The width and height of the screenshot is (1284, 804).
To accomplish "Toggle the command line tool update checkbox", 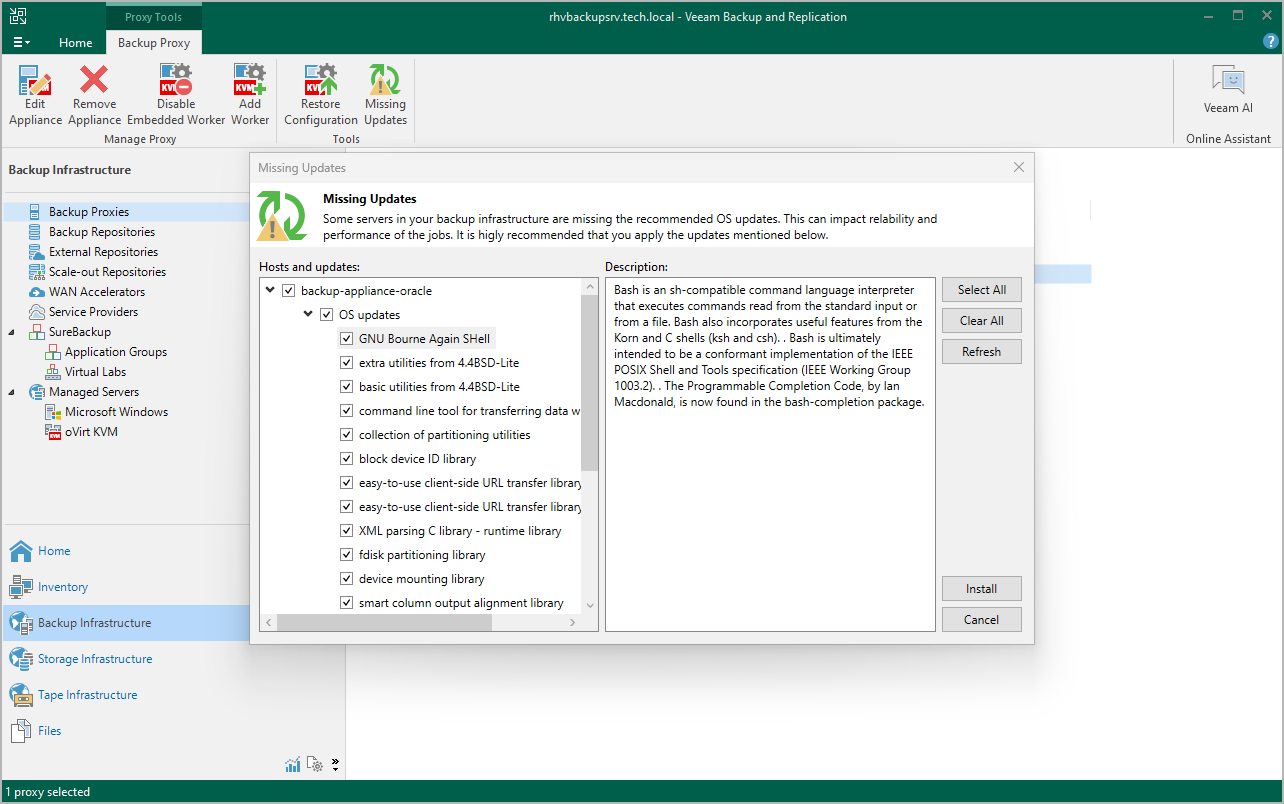I will pyautogui.click(x=346, y=411).
